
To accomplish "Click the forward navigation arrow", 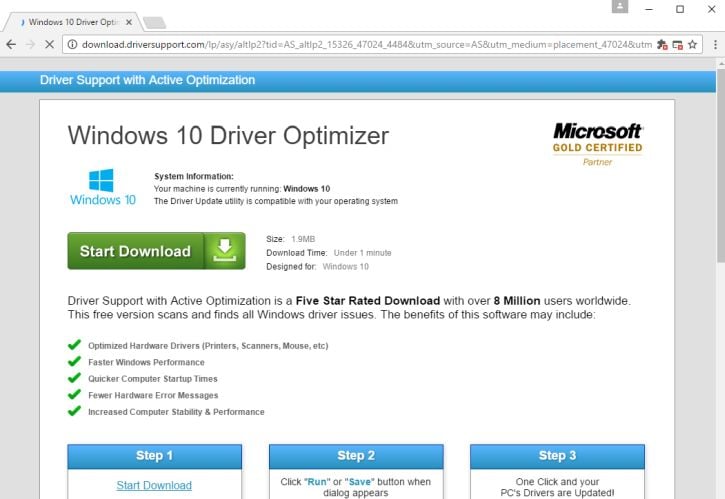I will coord(31,44).
